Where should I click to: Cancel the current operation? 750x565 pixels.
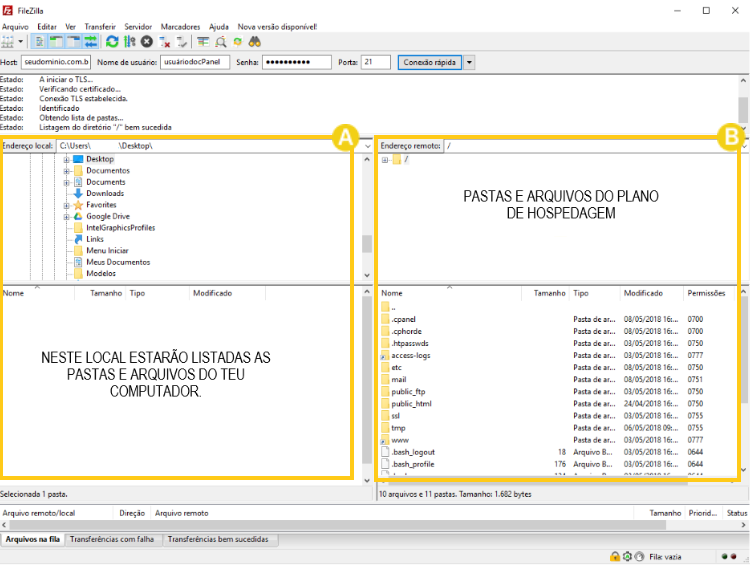(x=147, y=42)
